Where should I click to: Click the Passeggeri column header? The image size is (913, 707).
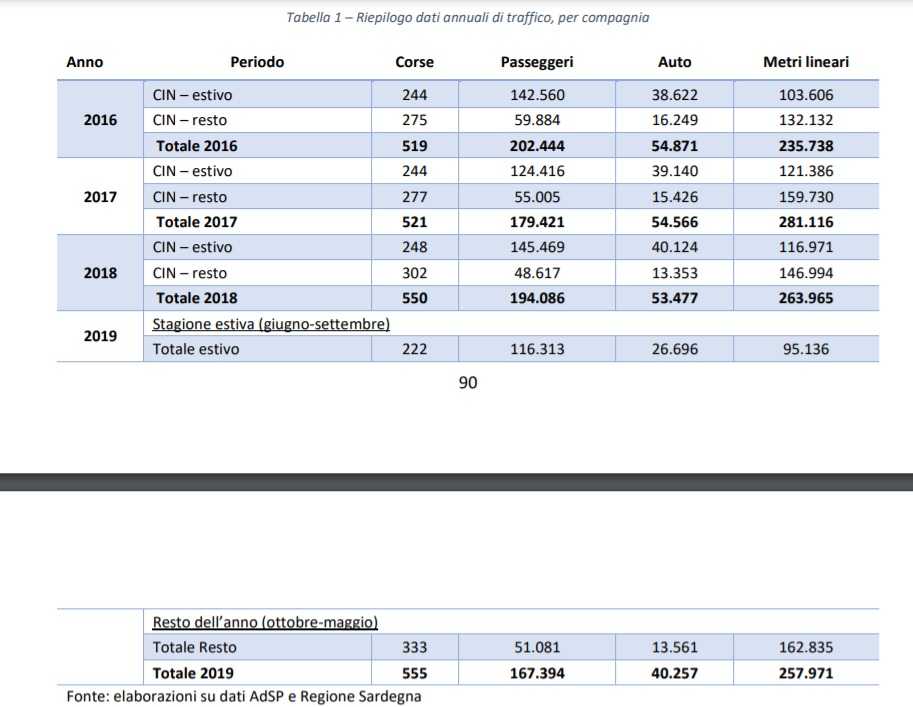pos(537,62)
